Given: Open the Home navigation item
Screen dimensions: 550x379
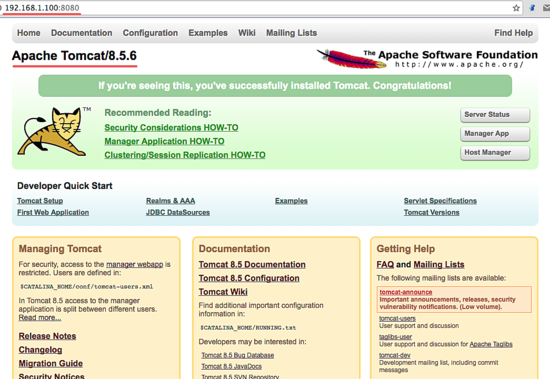Looking at the screenshot, I should pos(29,33).
